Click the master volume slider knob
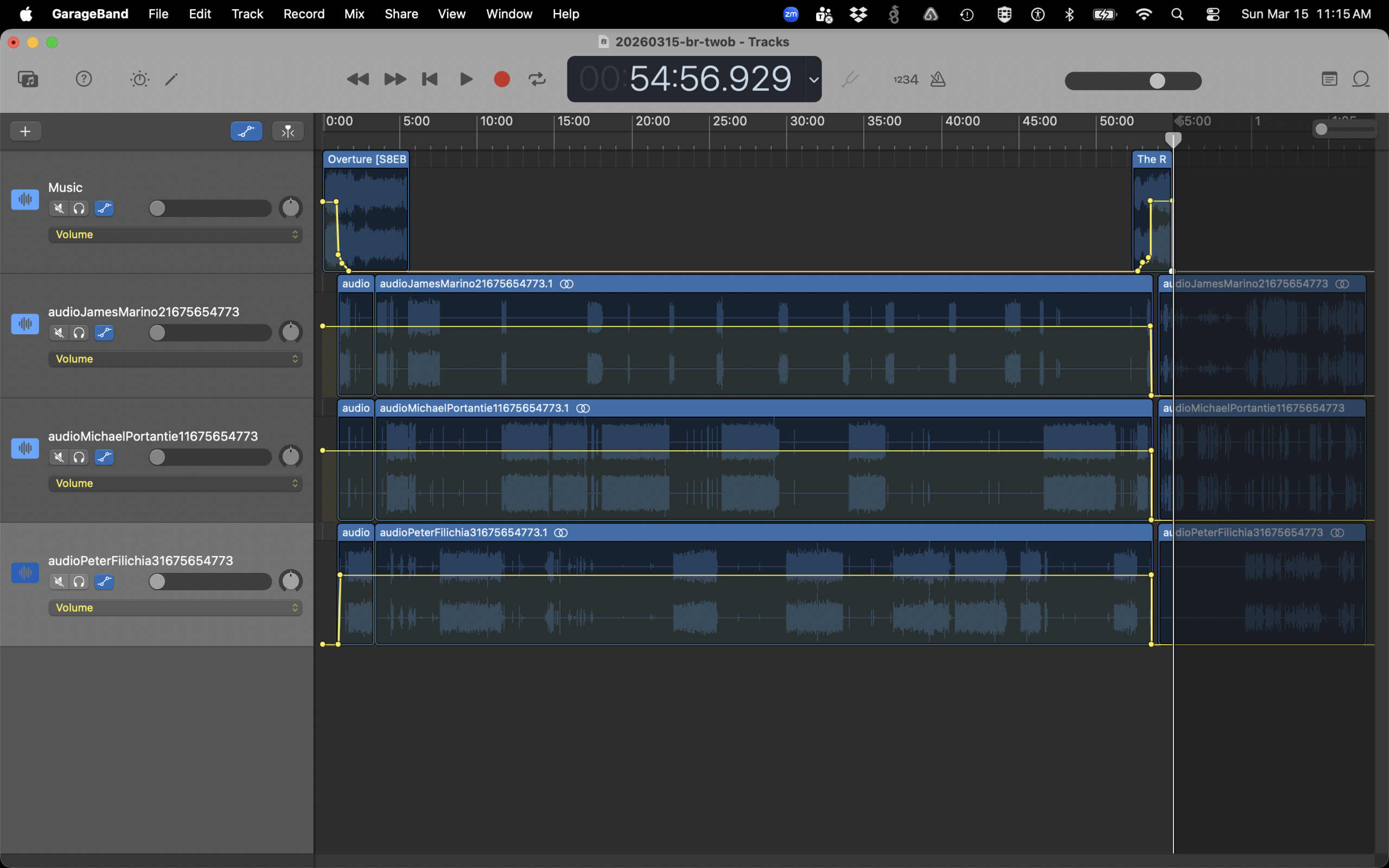The image size is (1389, 868). [1157, 81]
